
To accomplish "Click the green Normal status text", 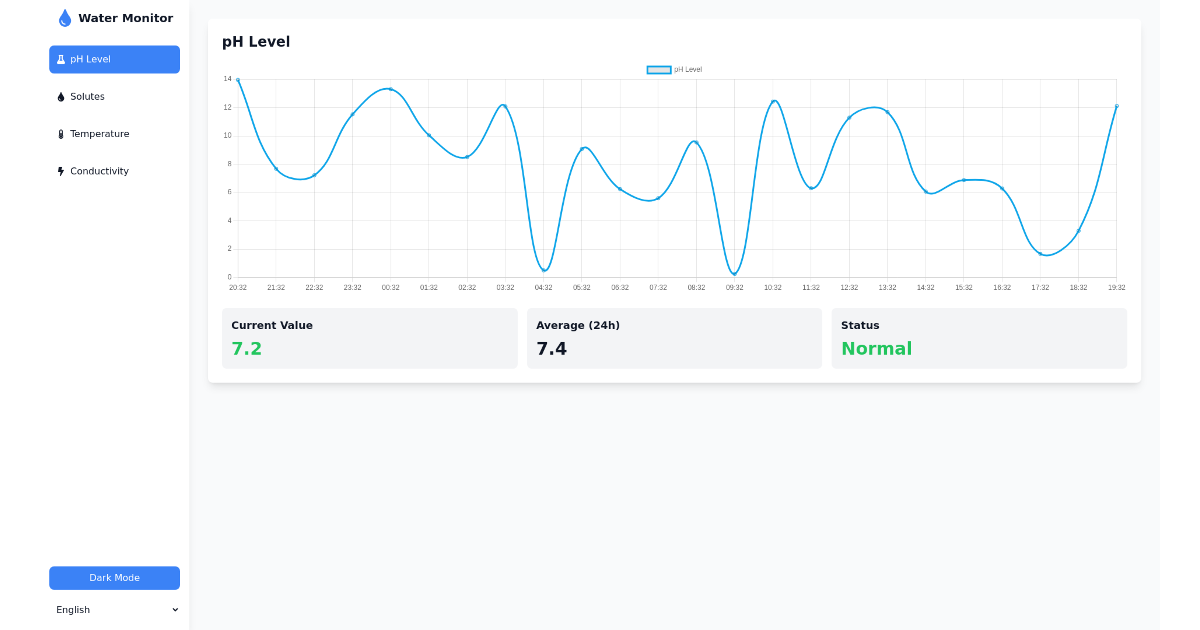I will [x=876, y=348].
